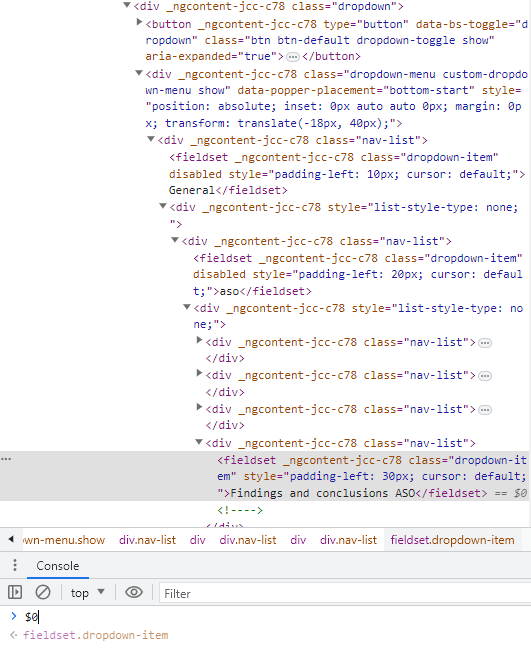Select the aso fieldset element row
Screen dimensions: 531x650
tap(358, 274)
